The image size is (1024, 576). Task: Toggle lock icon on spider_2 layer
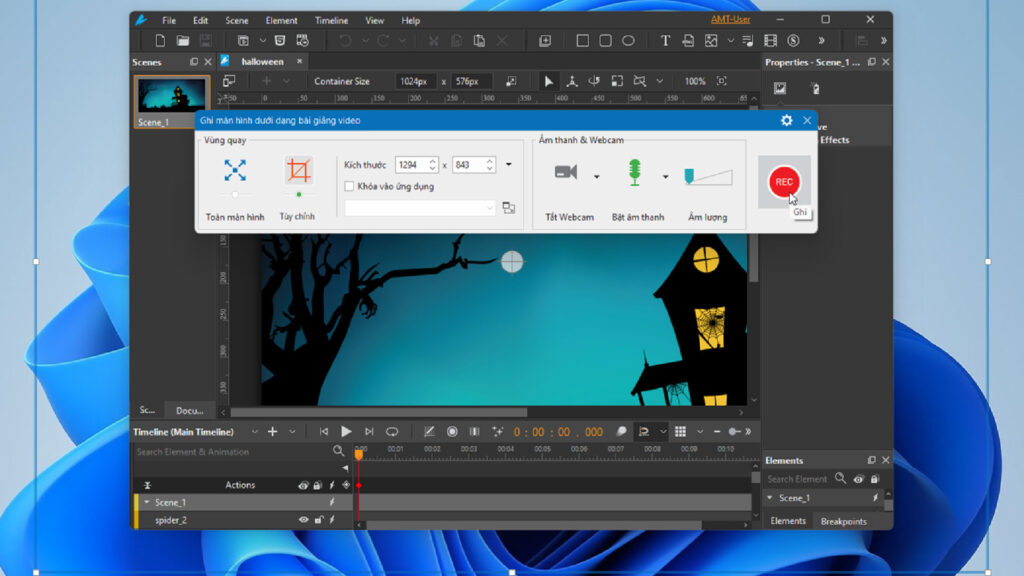[319, 520]
